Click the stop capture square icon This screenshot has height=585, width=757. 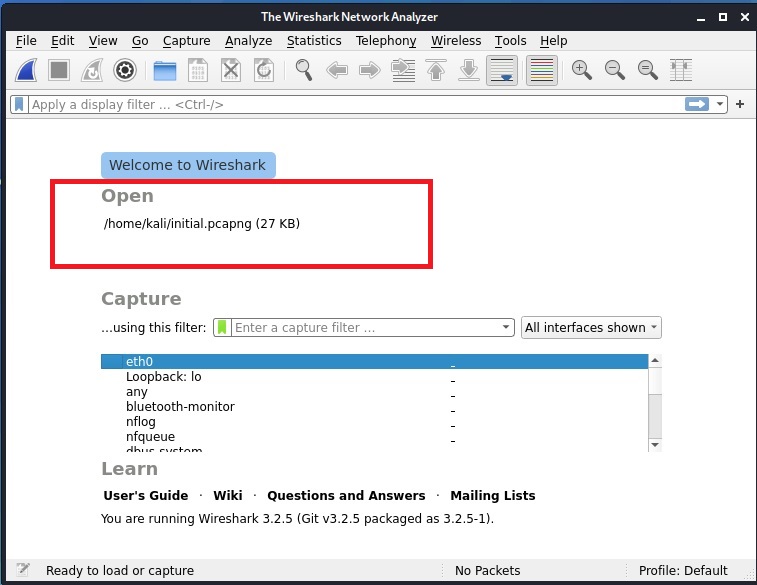(59, 70)
